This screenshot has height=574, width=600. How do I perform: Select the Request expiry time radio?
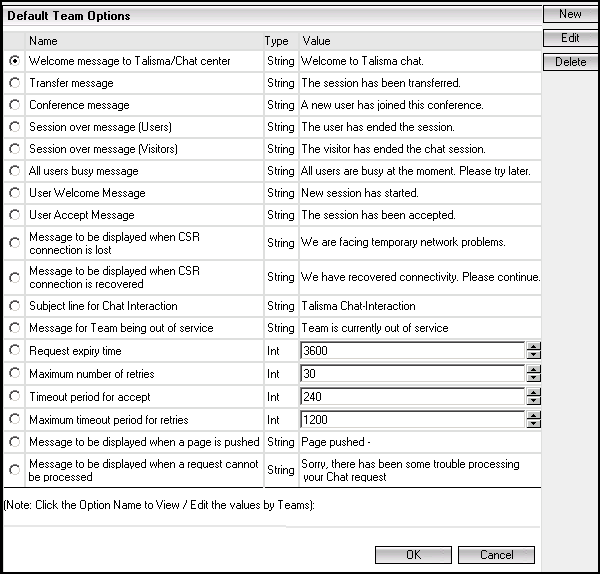coord(15,350)
